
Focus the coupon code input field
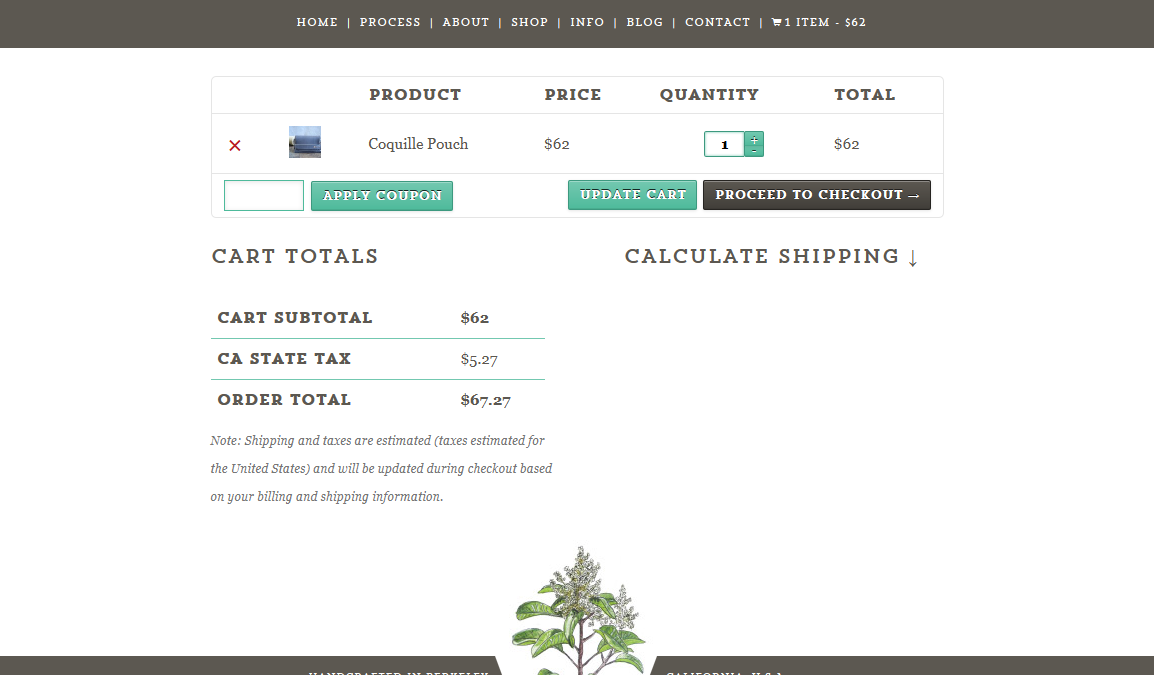(264, 196)
